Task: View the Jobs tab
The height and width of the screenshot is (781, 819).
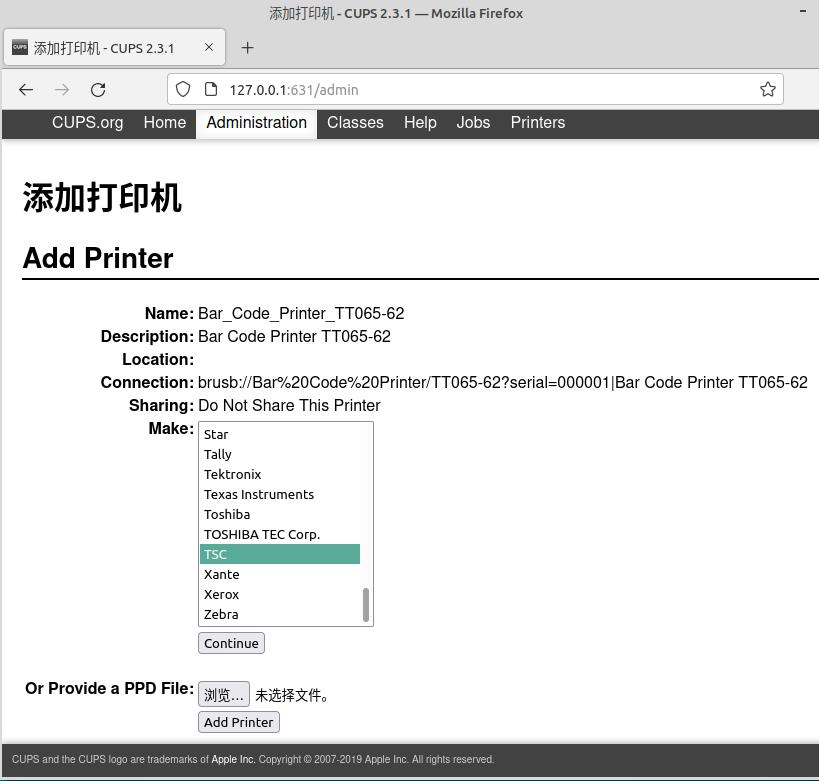Action: coord(473,122)
